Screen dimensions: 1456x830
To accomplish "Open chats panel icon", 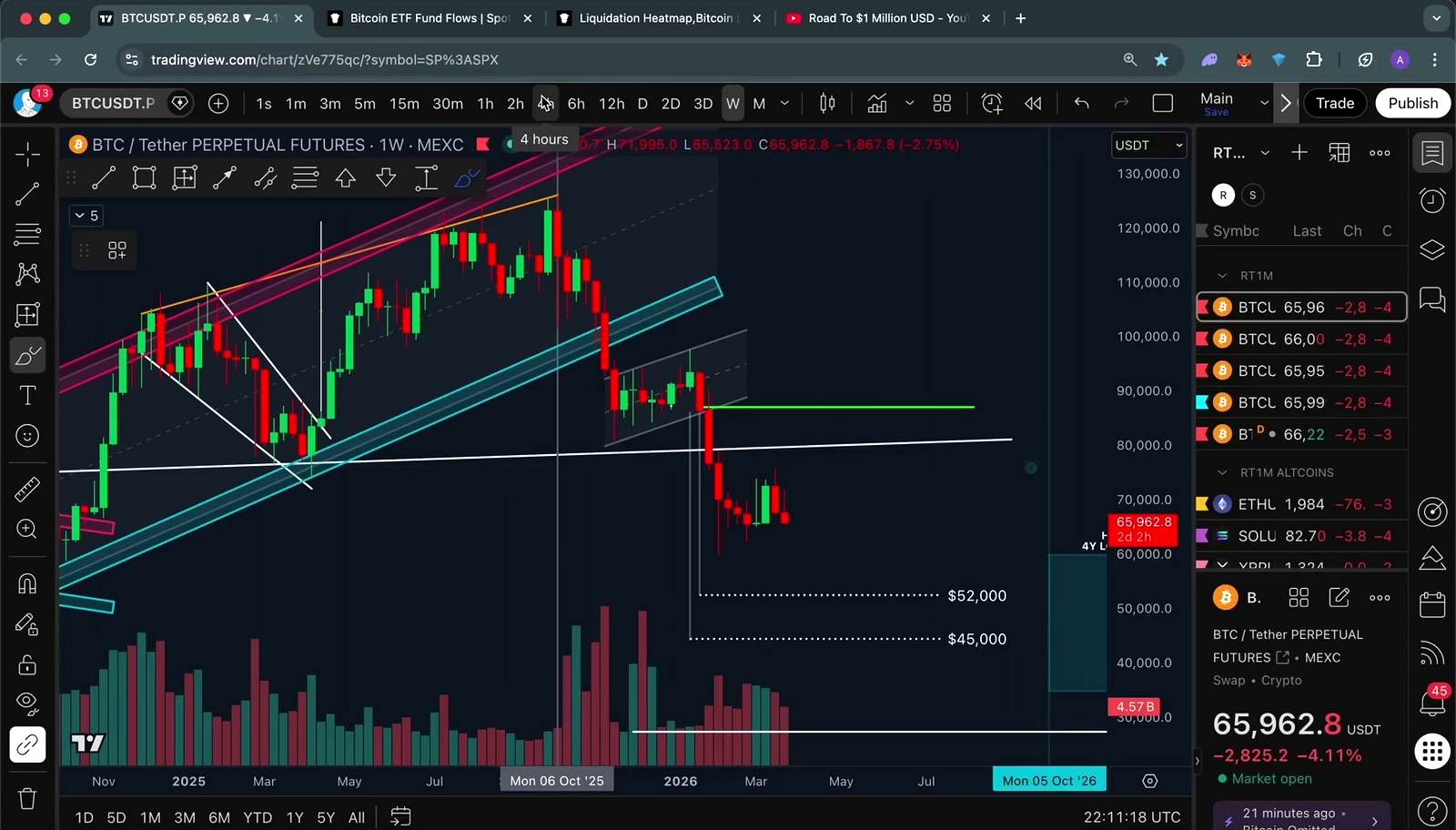I will [1432, 299].
